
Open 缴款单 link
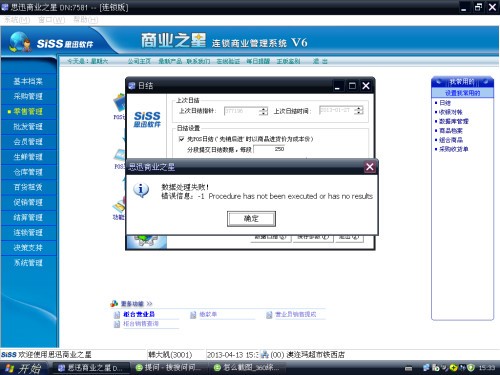click(x=208, y=314)
